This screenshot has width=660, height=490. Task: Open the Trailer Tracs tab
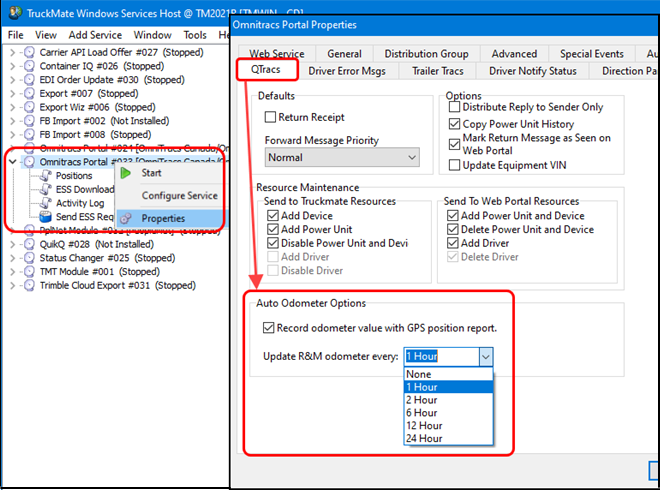tap(437, 71)
